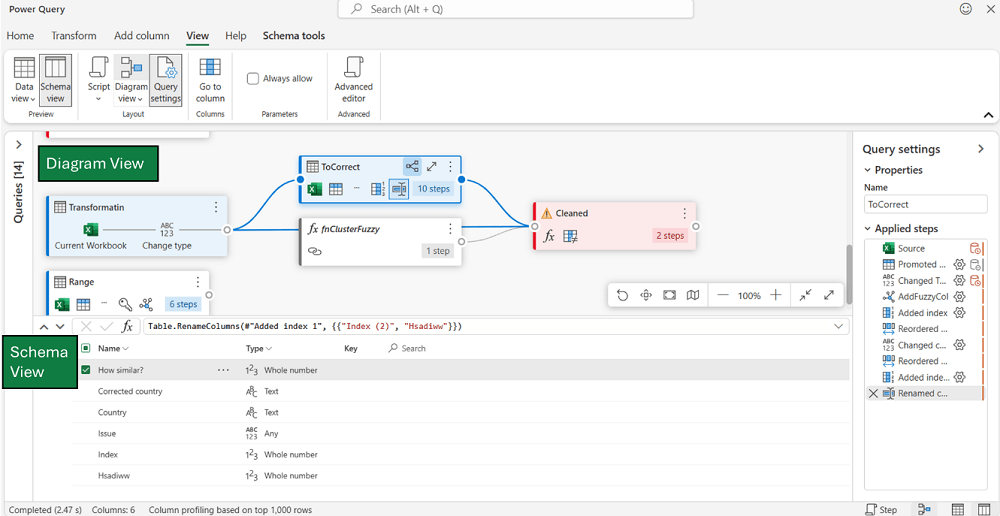Click the key icon in Range node
Screen dimensions: 1000x516
coord(125,304)
